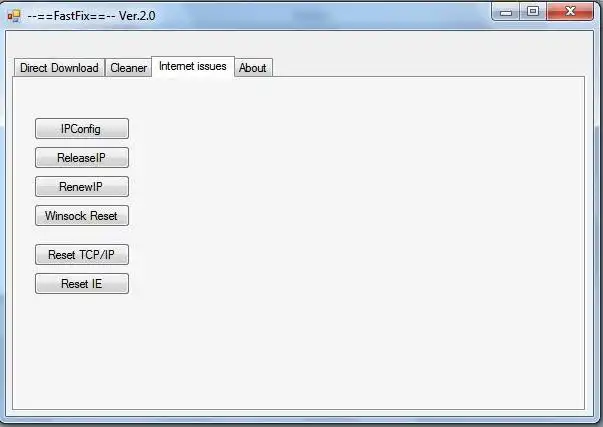Click blank tab strip space beside About tab
The width and height of the screenshot is (603, 427).
427,67
